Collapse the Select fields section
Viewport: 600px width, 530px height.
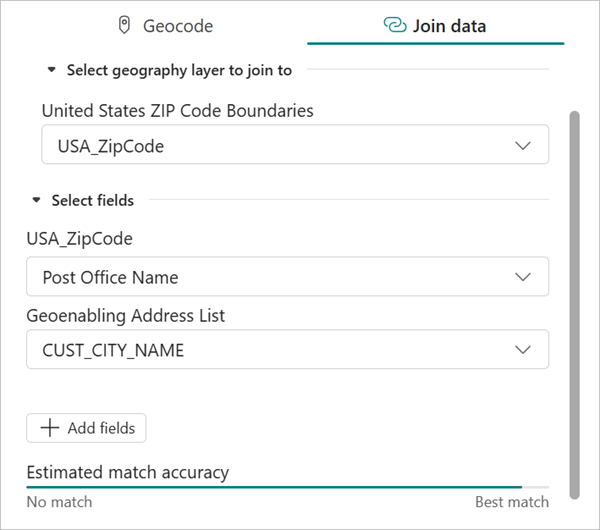(x=36, y=200)
